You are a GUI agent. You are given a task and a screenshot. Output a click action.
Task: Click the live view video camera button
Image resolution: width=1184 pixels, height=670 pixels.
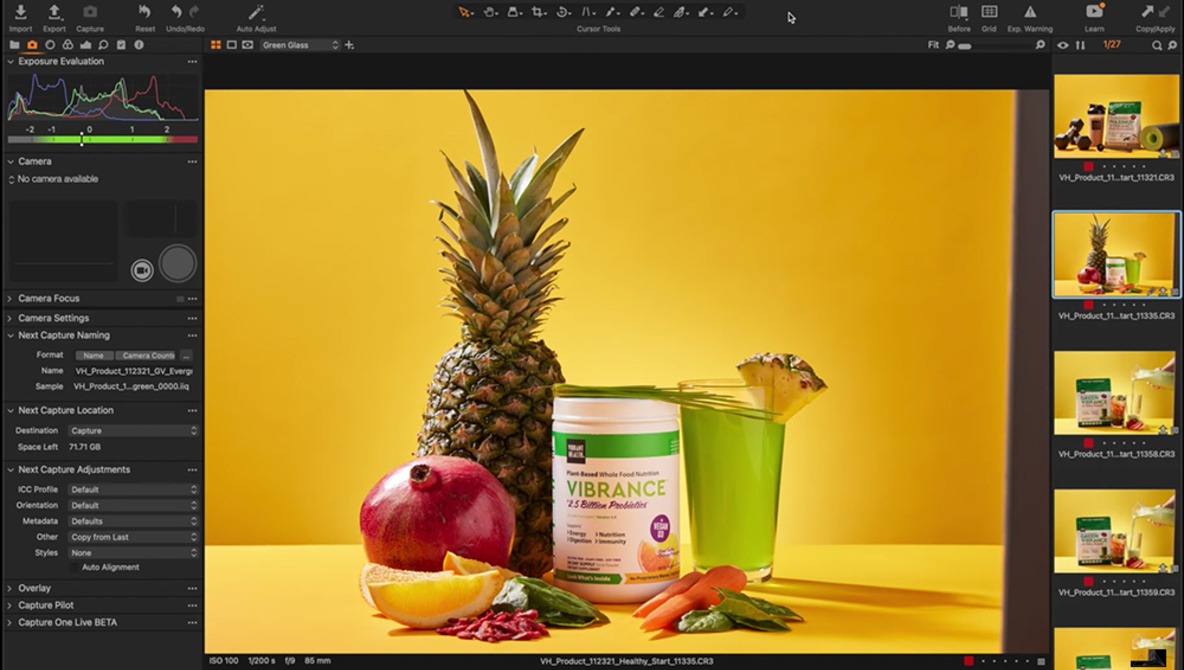click(x=141, y=270)
